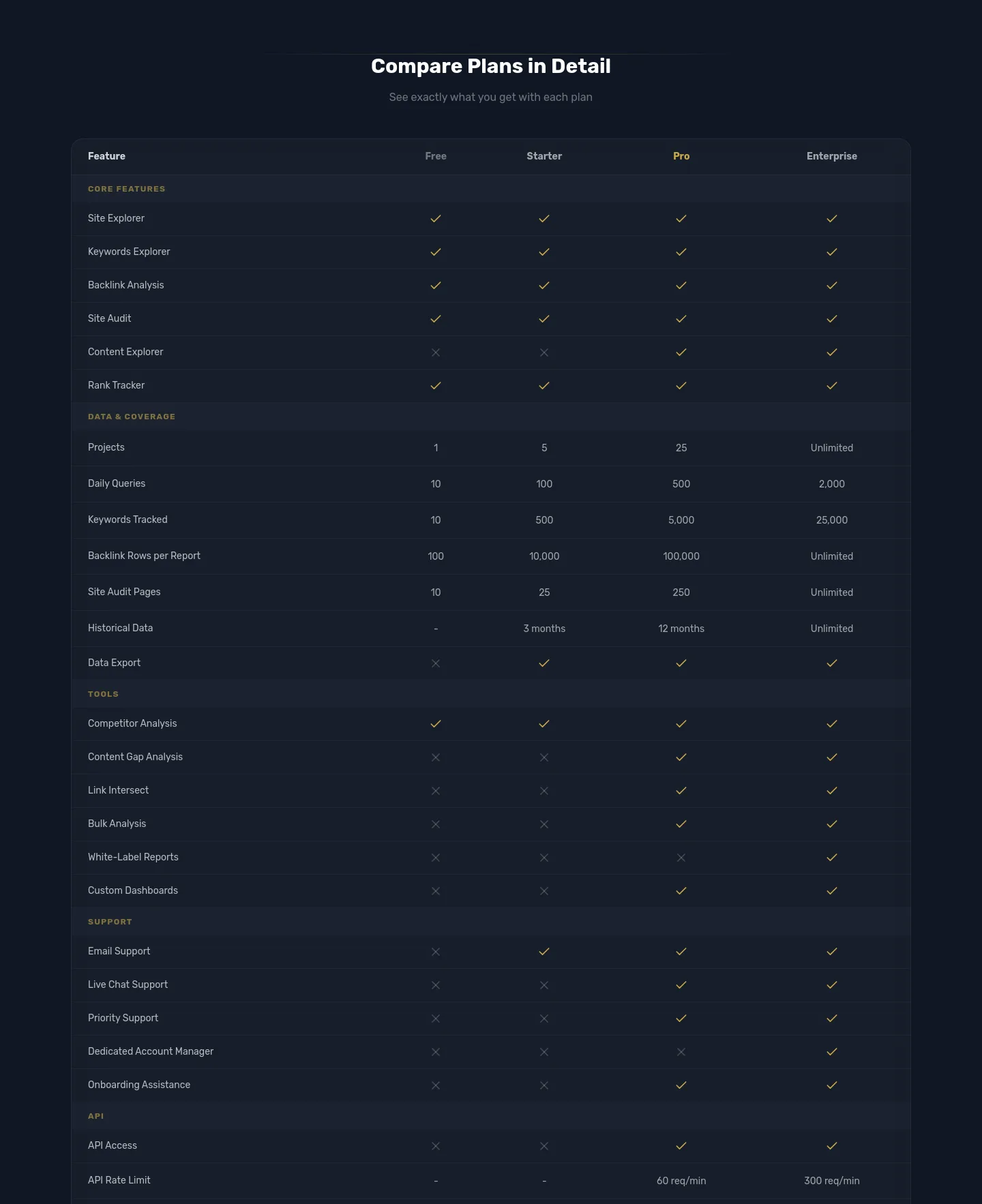
Task: Click the White-Label Reports cross under Pro
Action: pos(681,858)
